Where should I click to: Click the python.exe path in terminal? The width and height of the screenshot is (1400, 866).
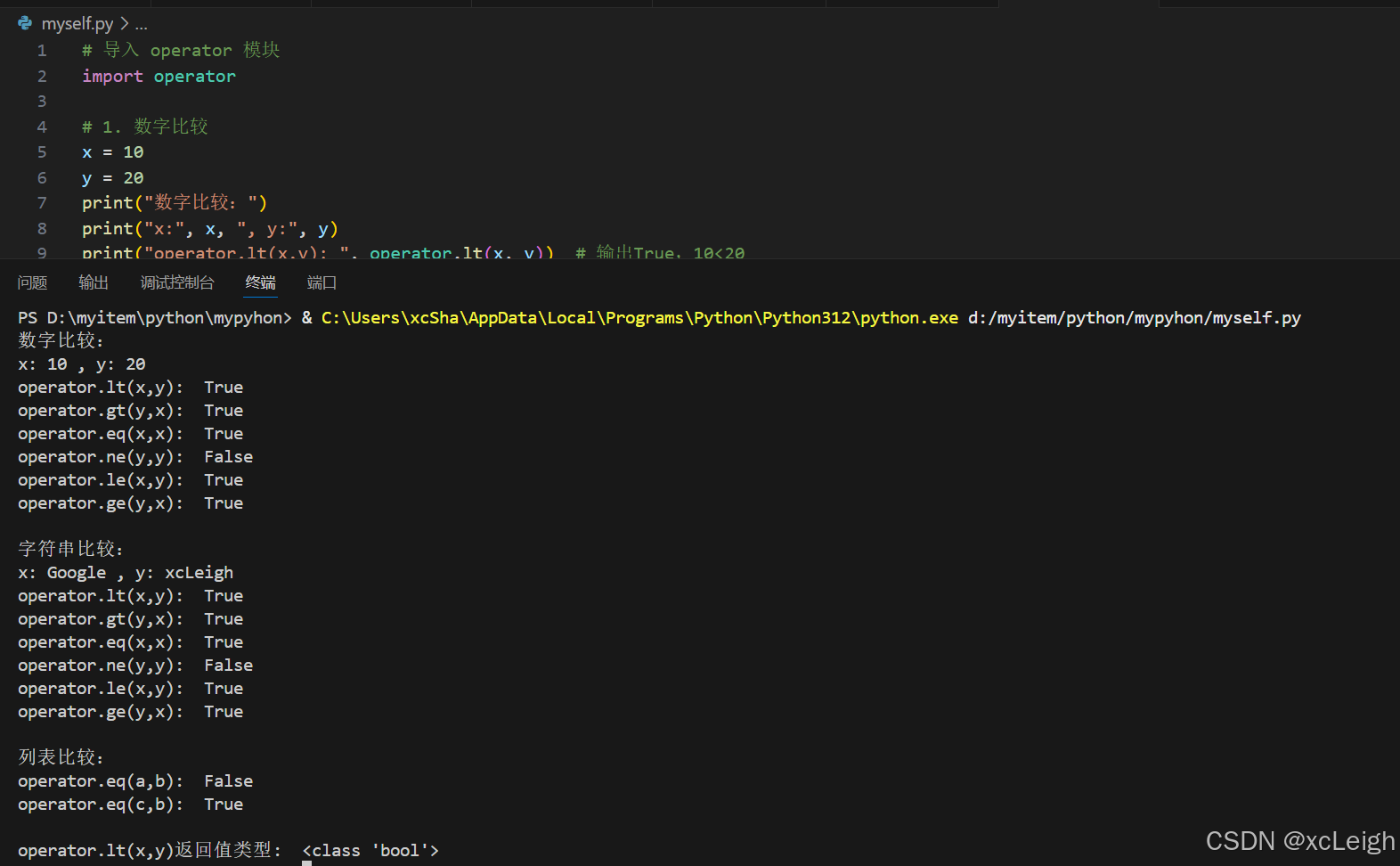click(639, 318)
